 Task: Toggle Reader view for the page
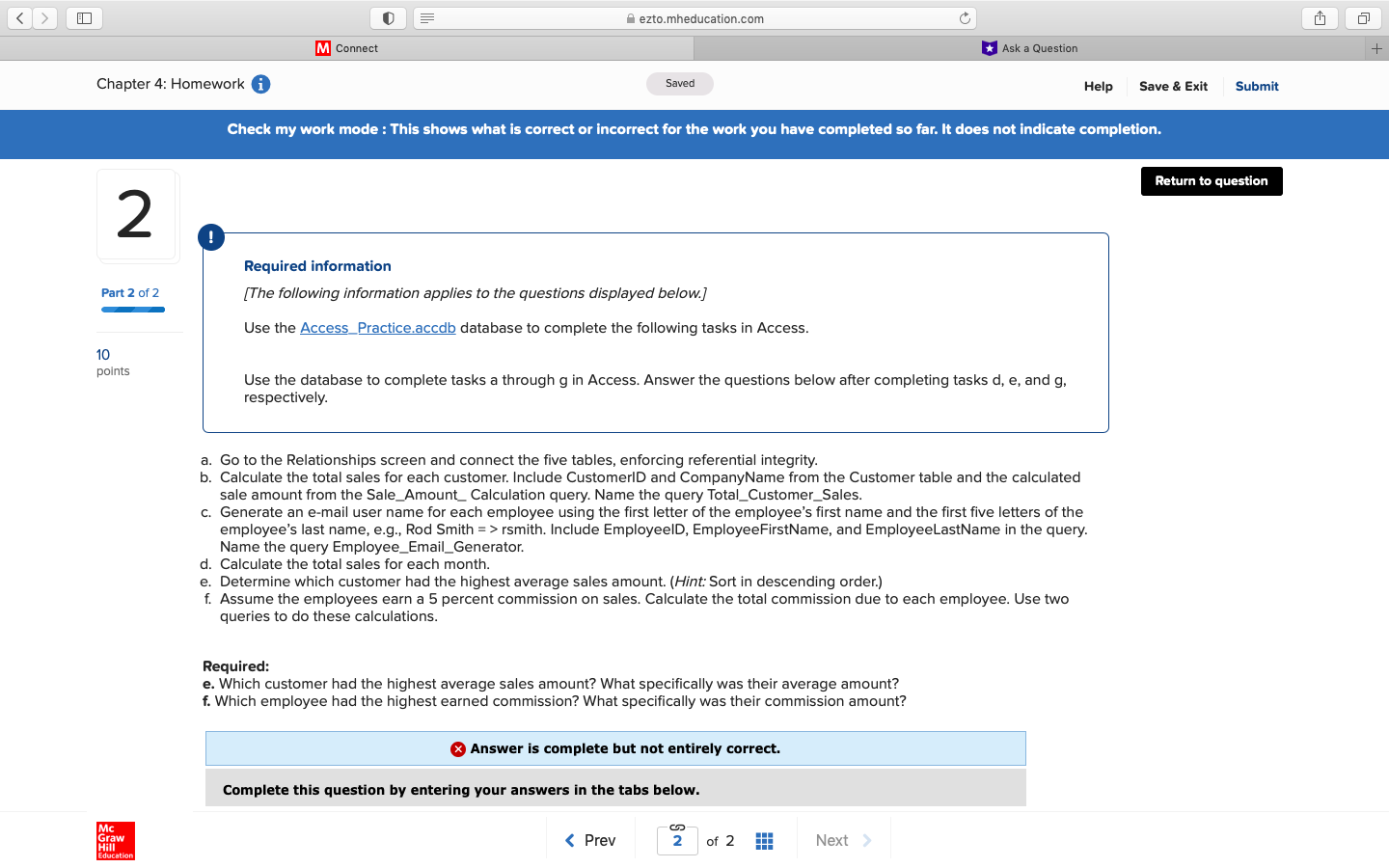tap(424, 17)
